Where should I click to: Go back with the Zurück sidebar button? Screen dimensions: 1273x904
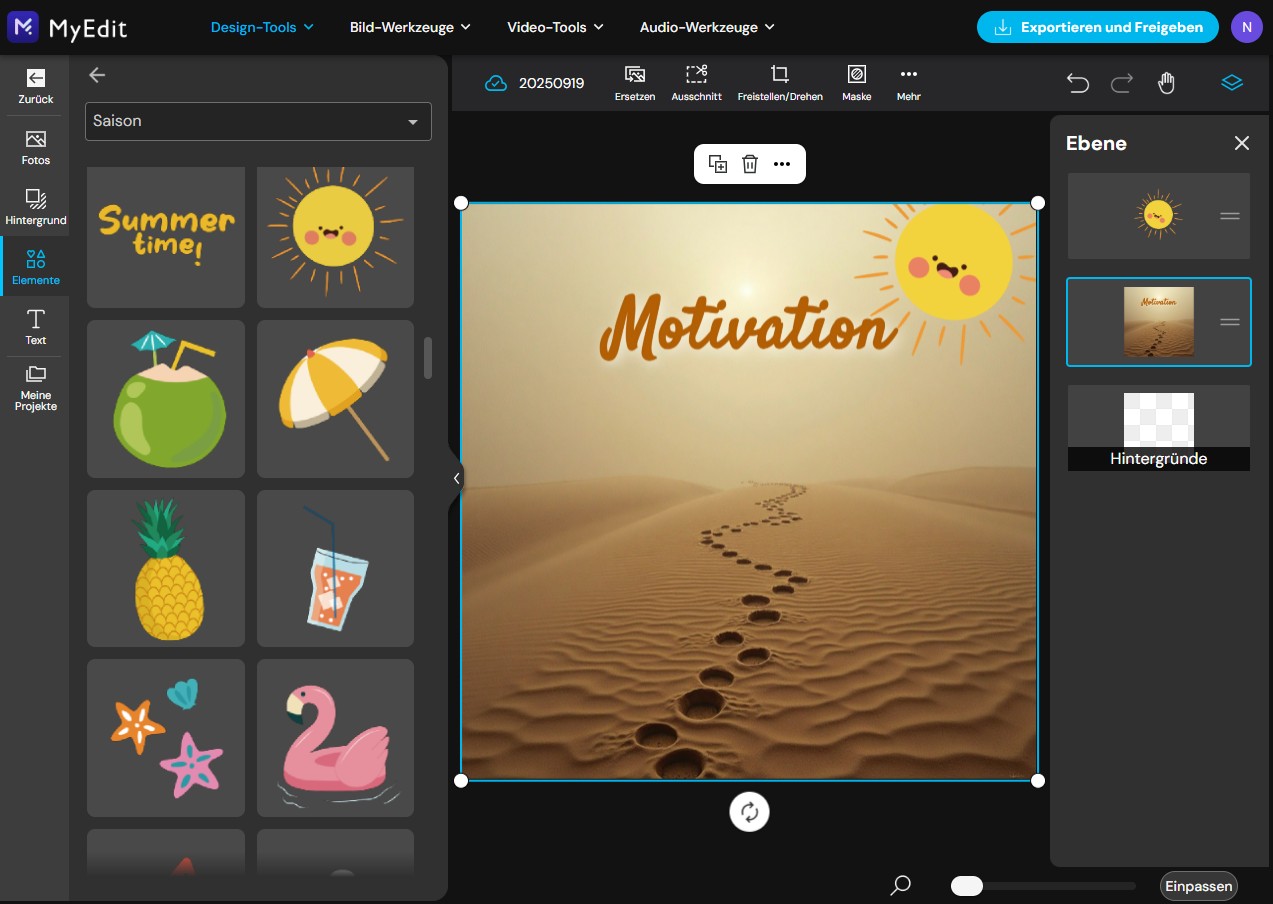[35, 86]
